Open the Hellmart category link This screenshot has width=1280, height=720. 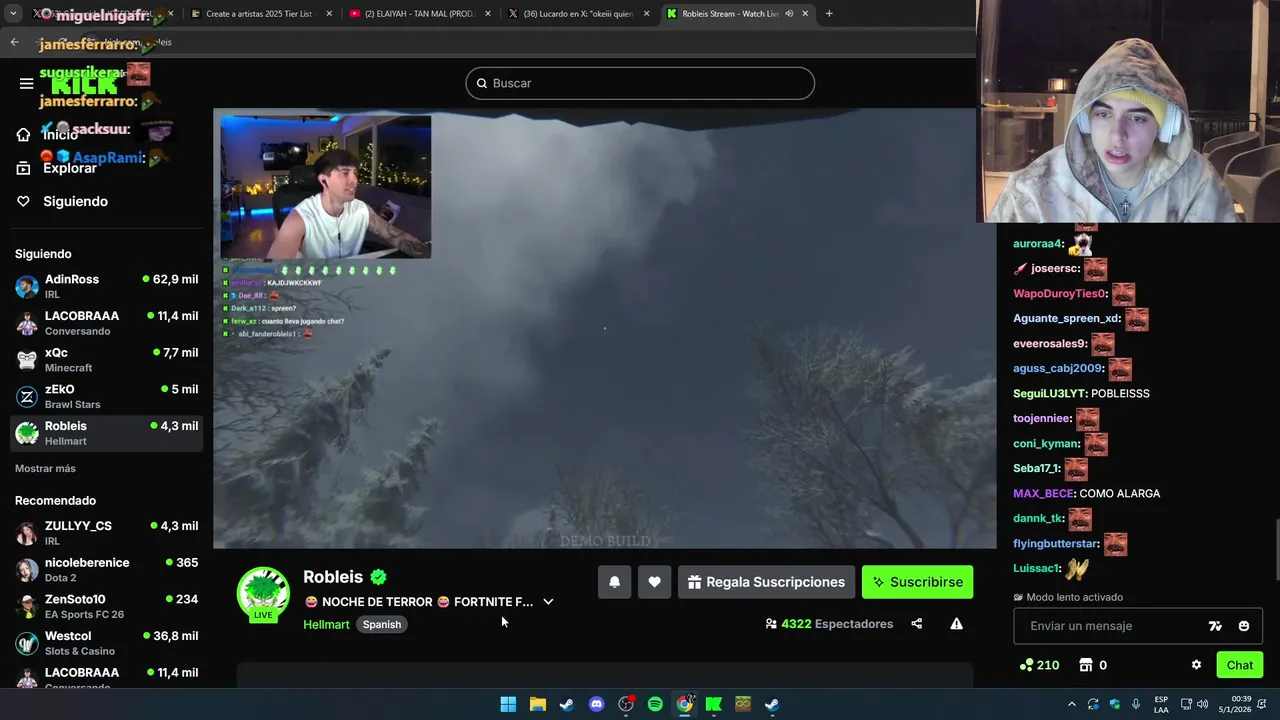[x=326, y=624]
